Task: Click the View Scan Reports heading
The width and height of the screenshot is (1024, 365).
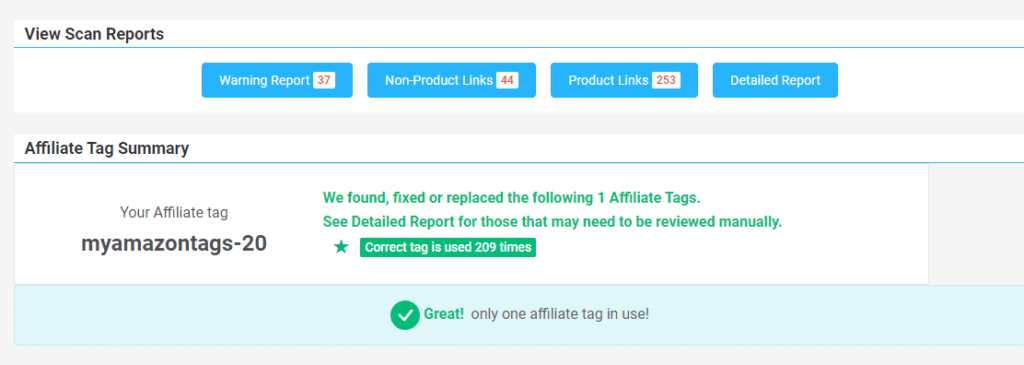Action: click(x=94, y=34)
